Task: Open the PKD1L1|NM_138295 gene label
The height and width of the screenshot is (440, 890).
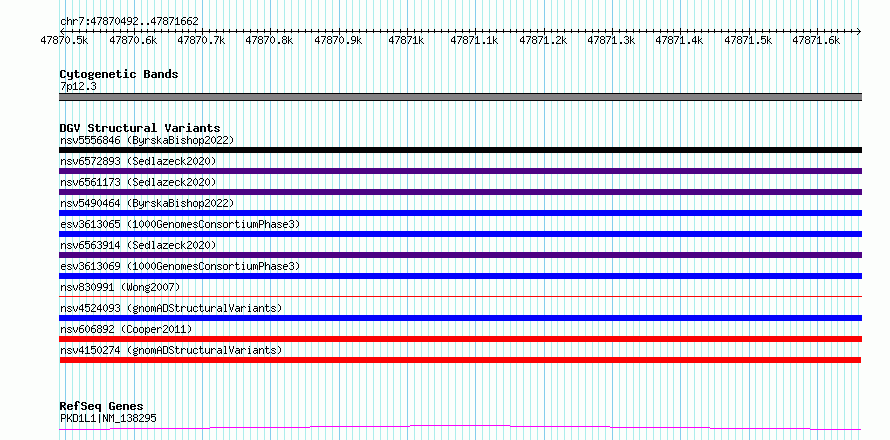Action: click(x=108, y=418)
